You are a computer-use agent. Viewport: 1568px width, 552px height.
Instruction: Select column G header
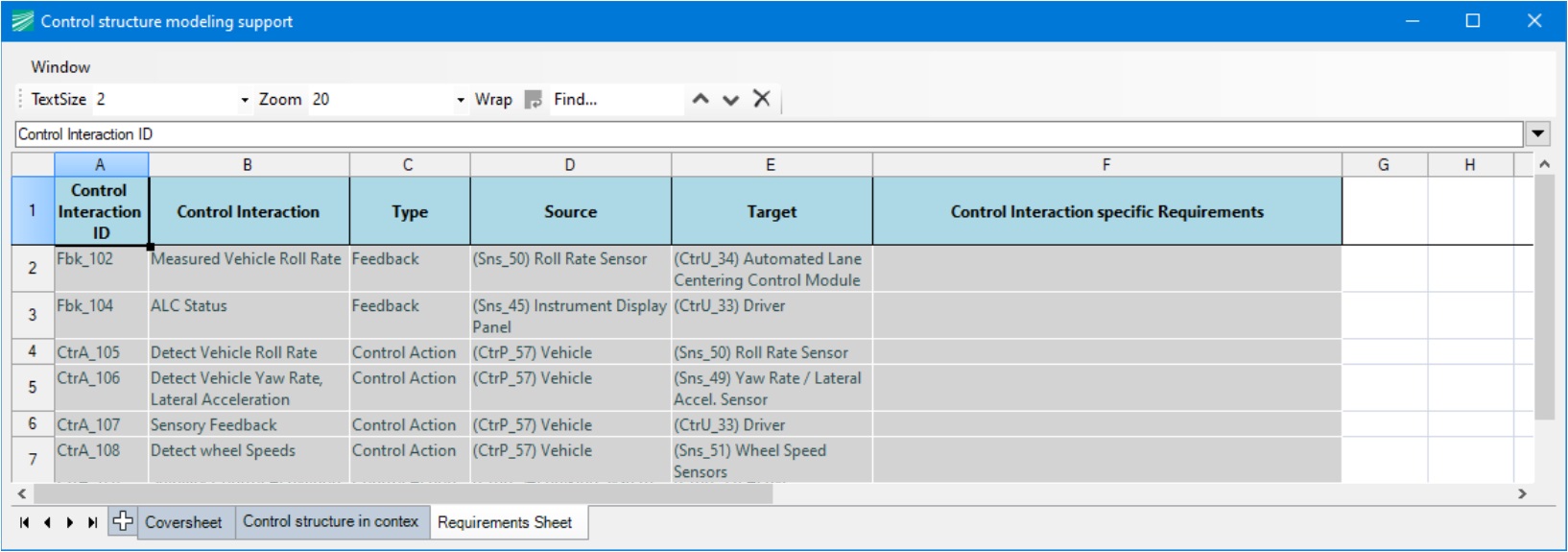click(x=1384, y=165)
